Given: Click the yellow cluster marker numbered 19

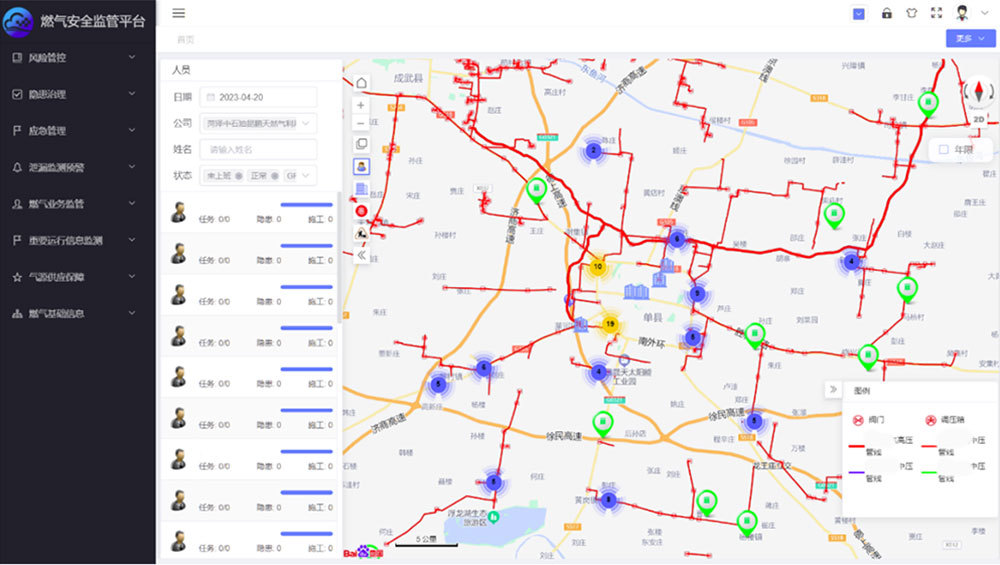Looking at the screenshot, I should [x=610, y=325].
